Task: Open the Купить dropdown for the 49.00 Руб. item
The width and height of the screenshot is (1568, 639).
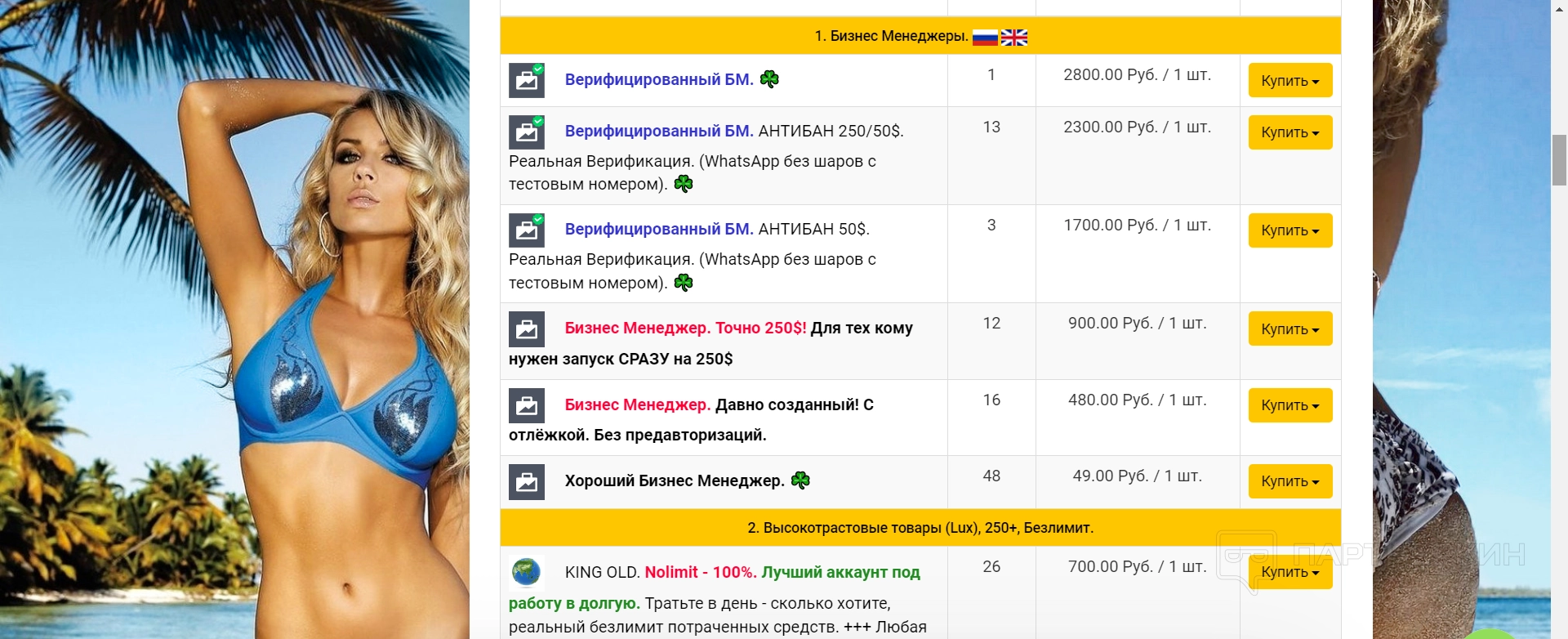Action: click(x=1290, y=481)
